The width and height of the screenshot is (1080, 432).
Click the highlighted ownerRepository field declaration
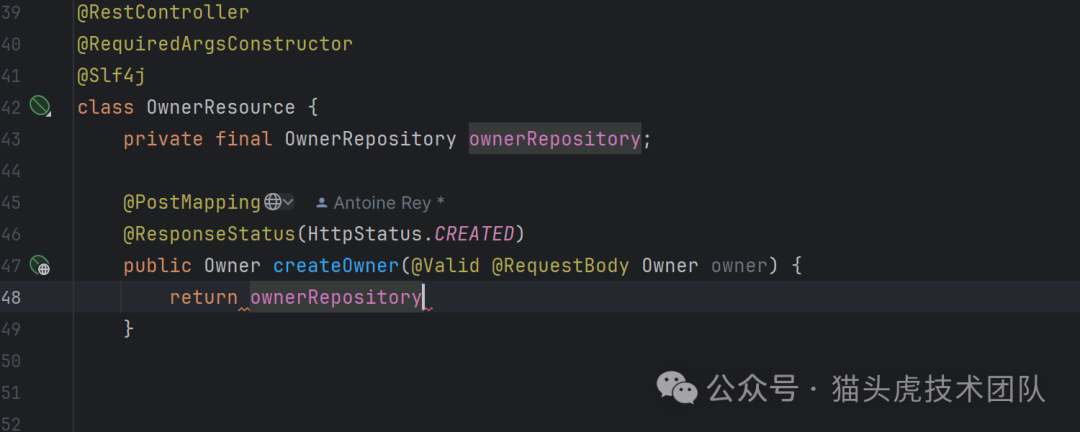click(x=555, y=139)
